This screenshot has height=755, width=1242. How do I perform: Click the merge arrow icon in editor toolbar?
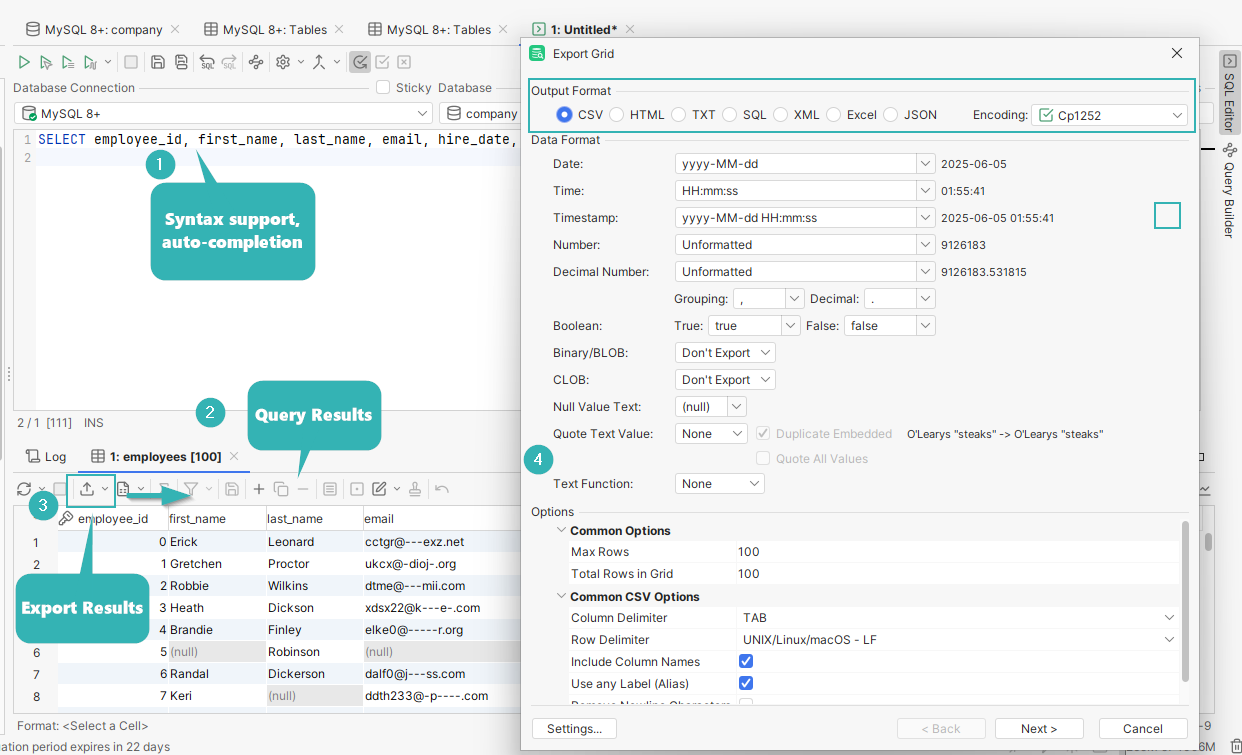coord(319,62)
